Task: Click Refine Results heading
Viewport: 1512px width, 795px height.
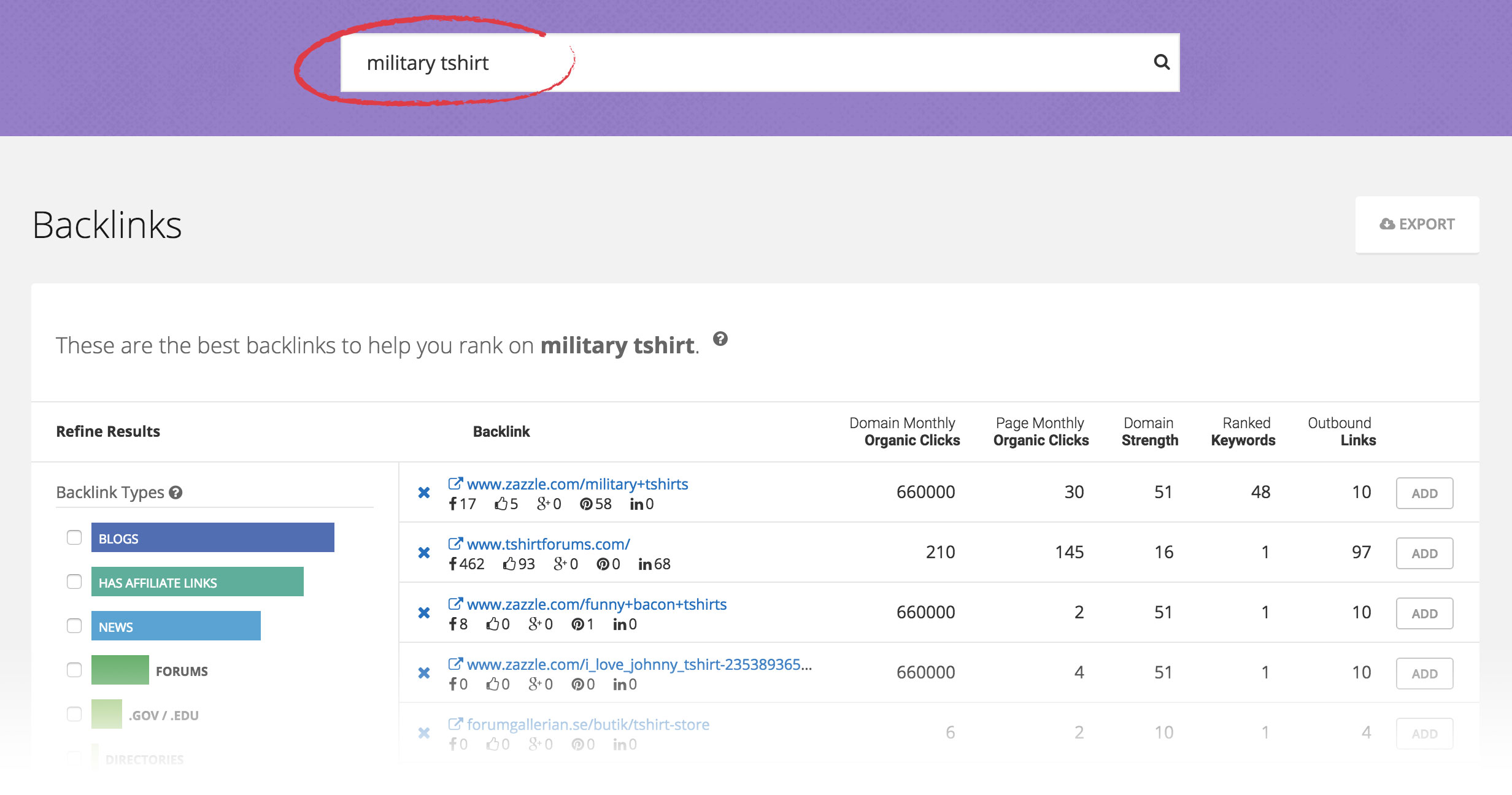Action: (108, 432)
